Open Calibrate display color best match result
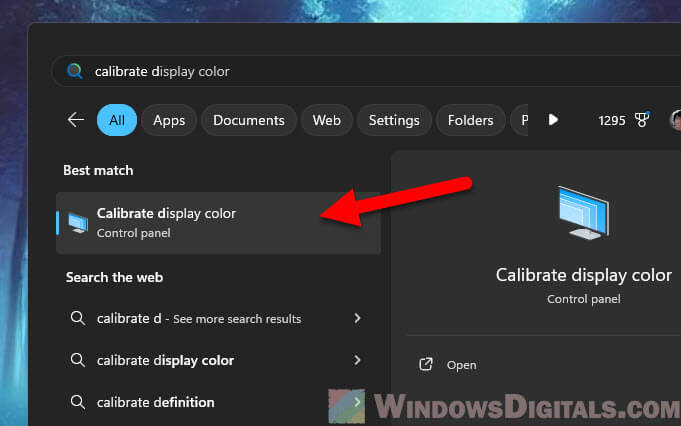This screenshot has width=681, height=426. pyautogui.click(x=218, y=223)
